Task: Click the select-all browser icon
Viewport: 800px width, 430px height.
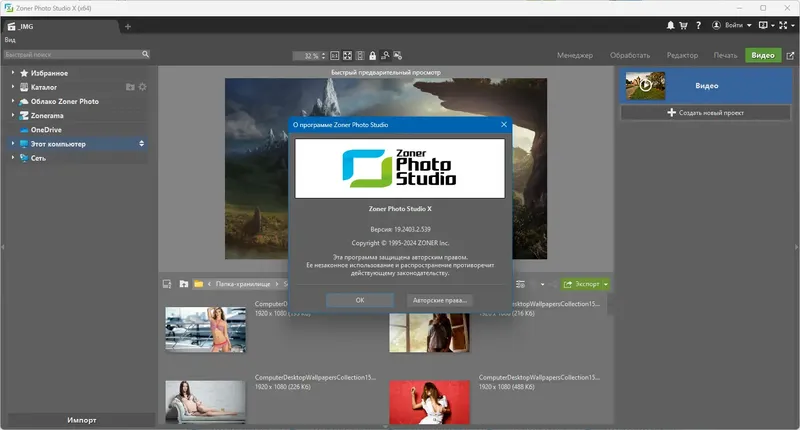Action: pyautogui.click(x=167, y=284)
